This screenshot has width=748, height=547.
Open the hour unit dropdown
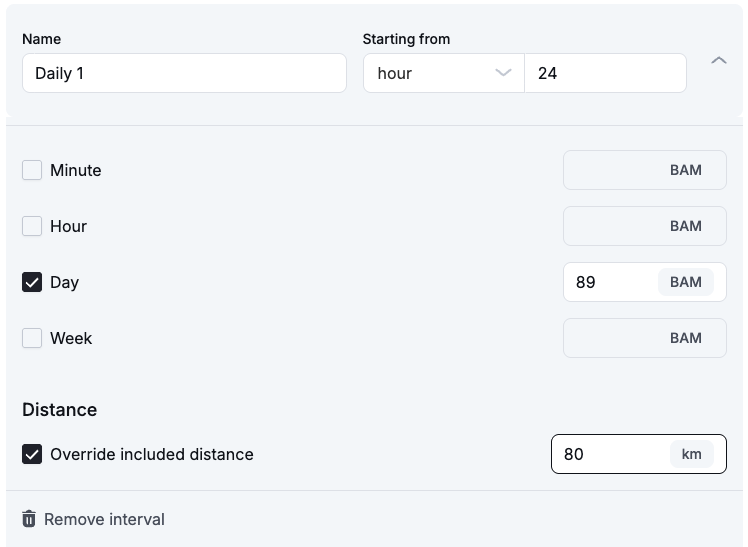coord(443,73)
